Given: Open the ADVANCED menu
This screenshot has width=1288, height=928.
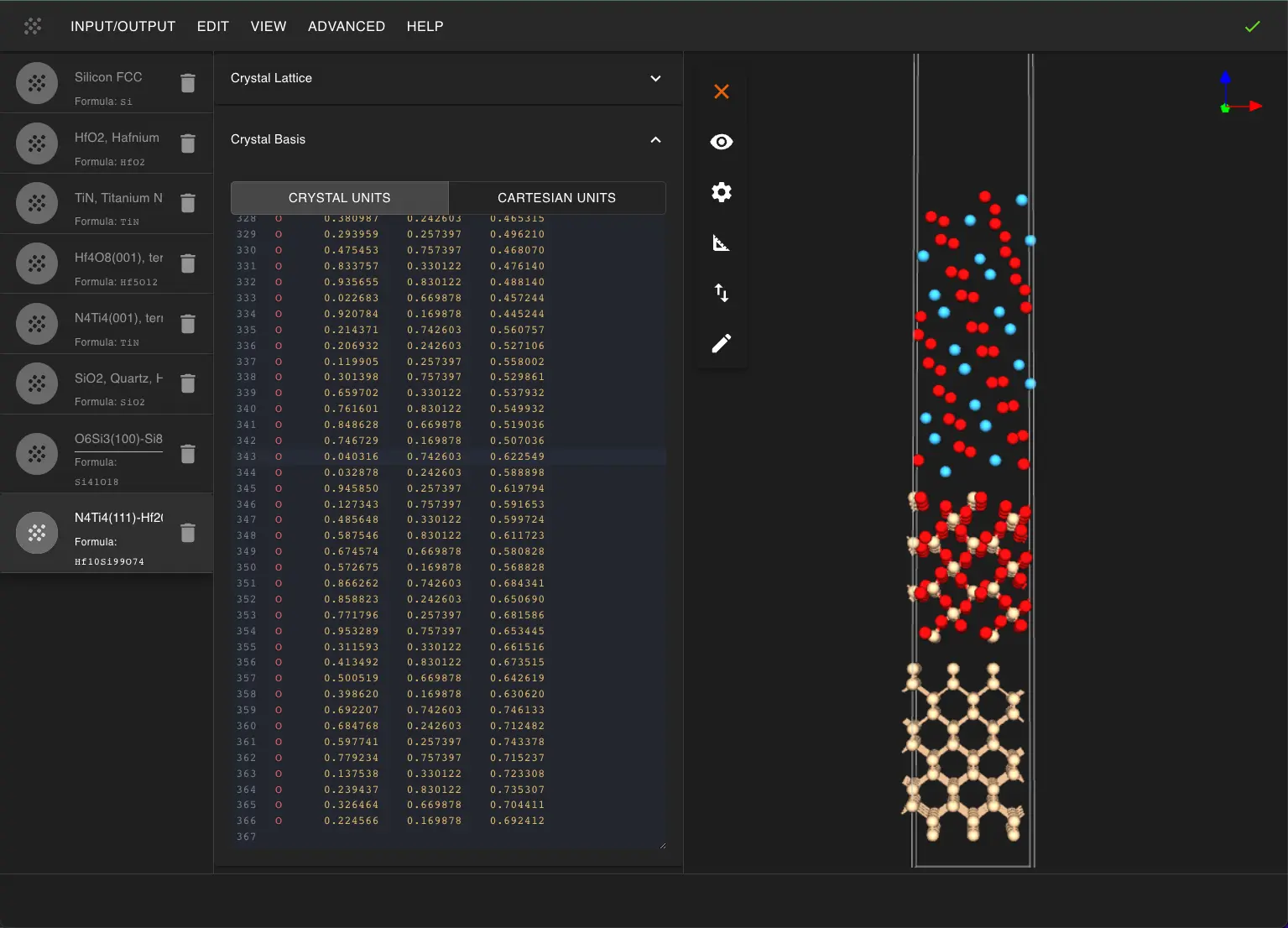Looking at the screenshot, I should 346,27.
